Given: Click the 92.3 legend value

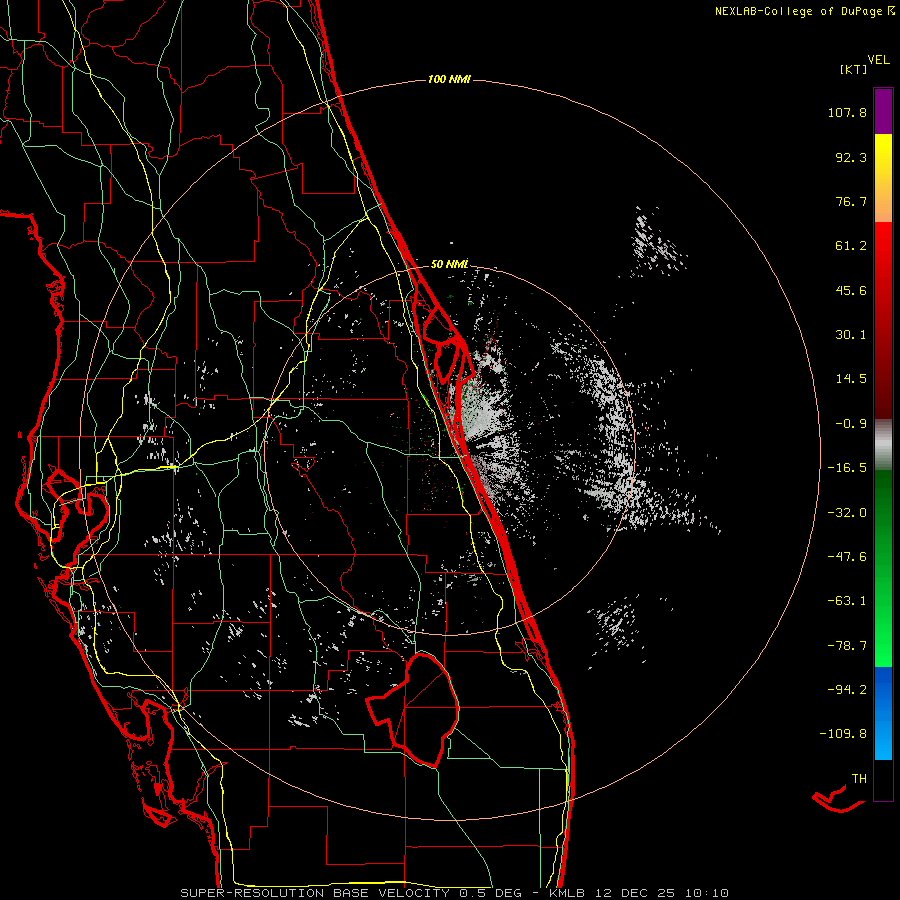Looking at the screenshot, I should coord(851,157).
